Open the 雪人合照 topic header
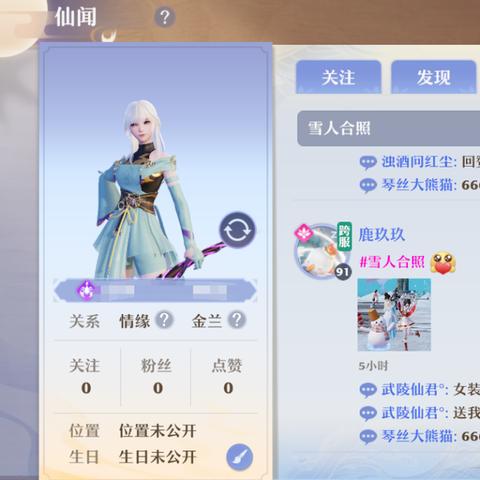This screenshot has height=480, width=480. 388,129
